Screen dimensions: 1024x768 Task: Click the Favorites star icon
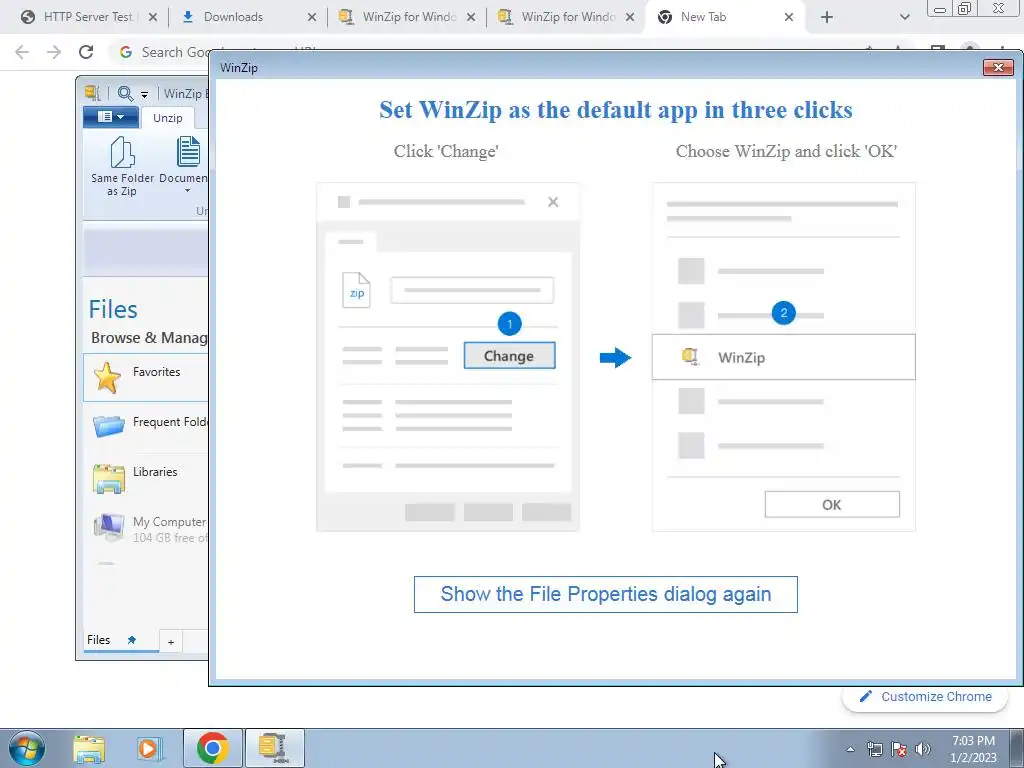[107, 377]
